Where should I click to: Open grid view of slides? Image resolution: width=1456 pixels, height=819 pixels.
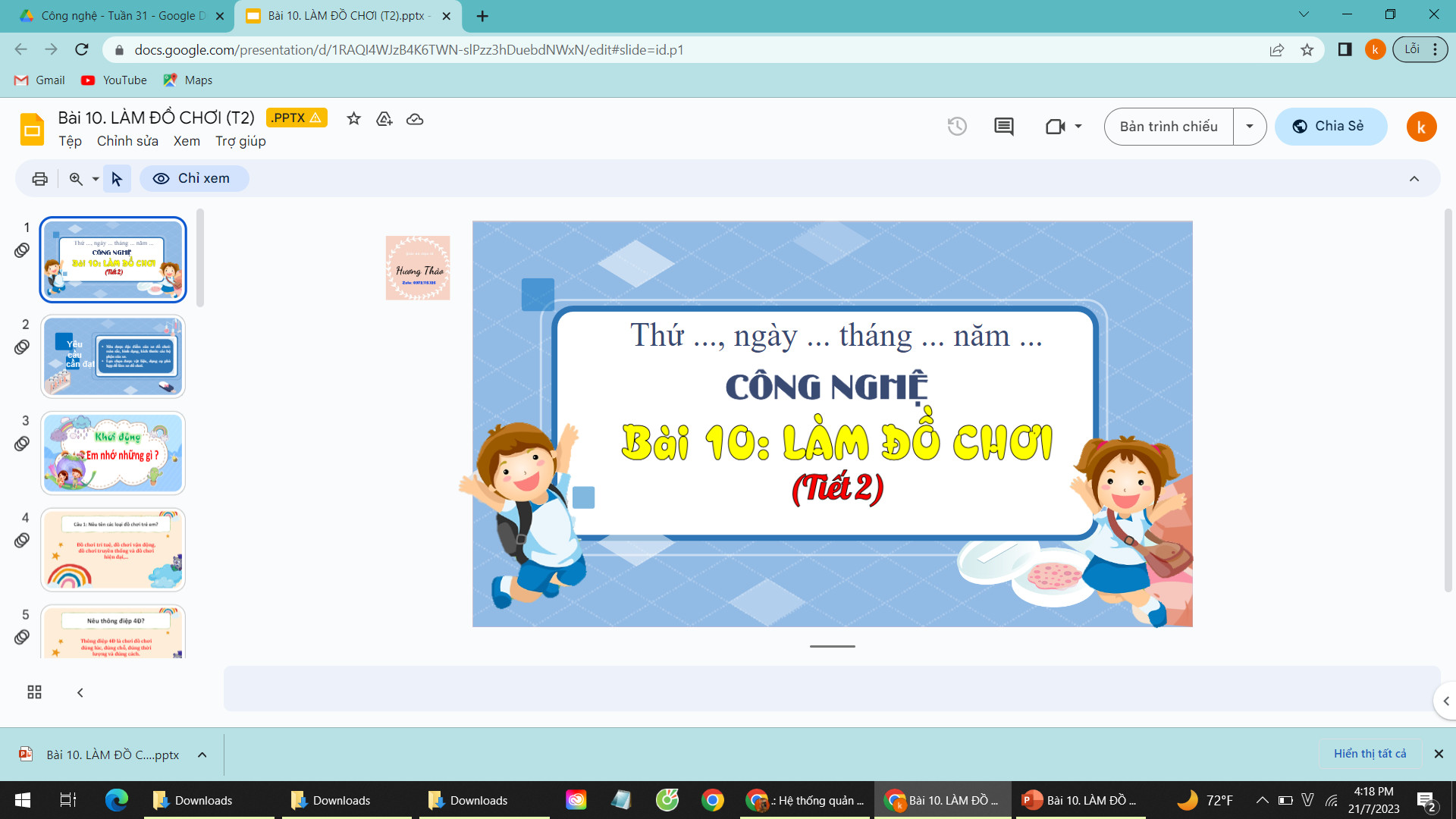click(34, 692)
